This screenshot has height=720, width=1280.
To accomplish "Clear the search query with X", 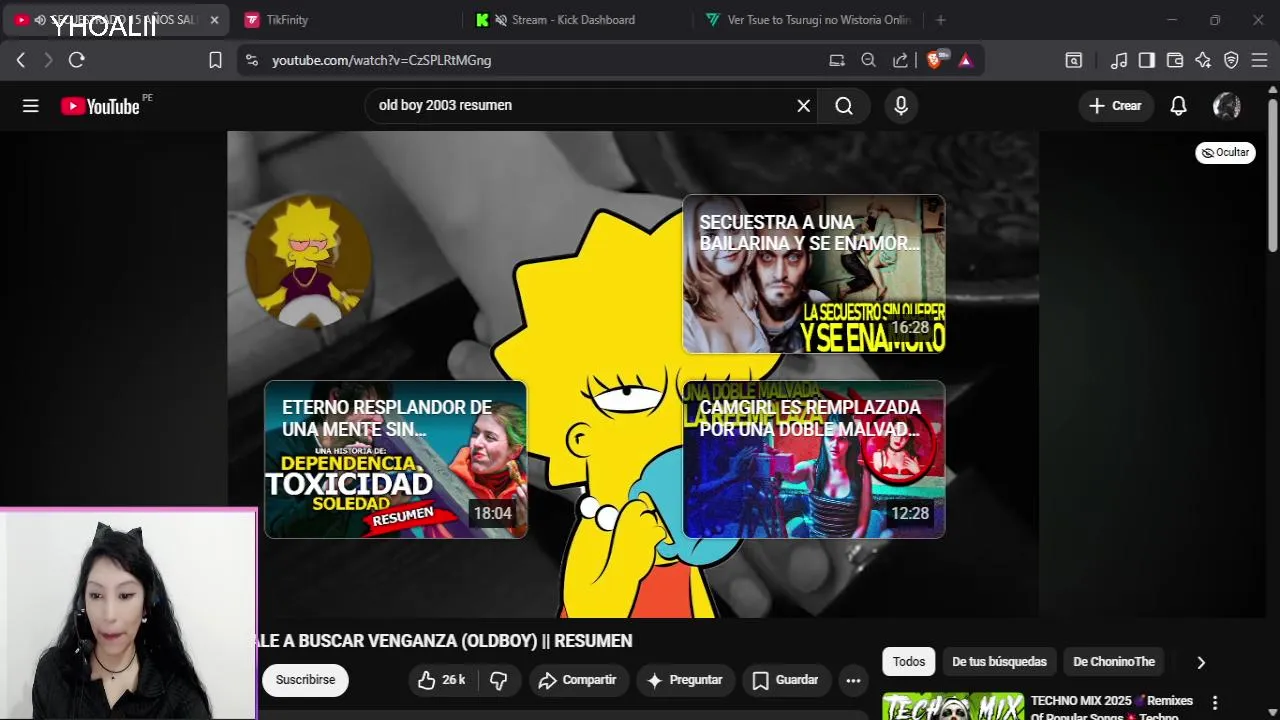I will coord(803,105).
